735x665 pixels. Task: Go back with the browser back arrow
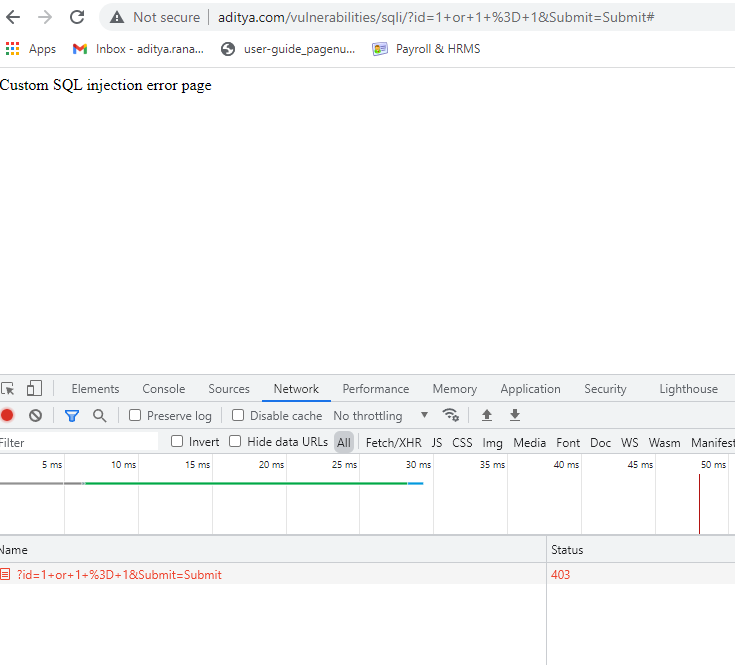pyautogui.click(x=13, y=17)
